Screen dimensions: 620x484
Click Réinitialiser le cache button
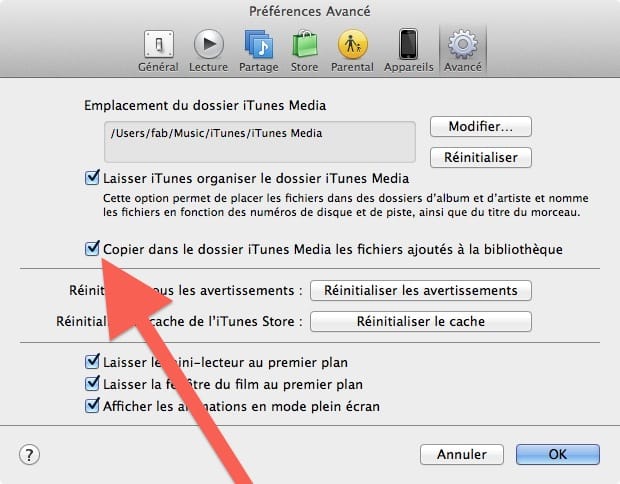tap(421, 321)
